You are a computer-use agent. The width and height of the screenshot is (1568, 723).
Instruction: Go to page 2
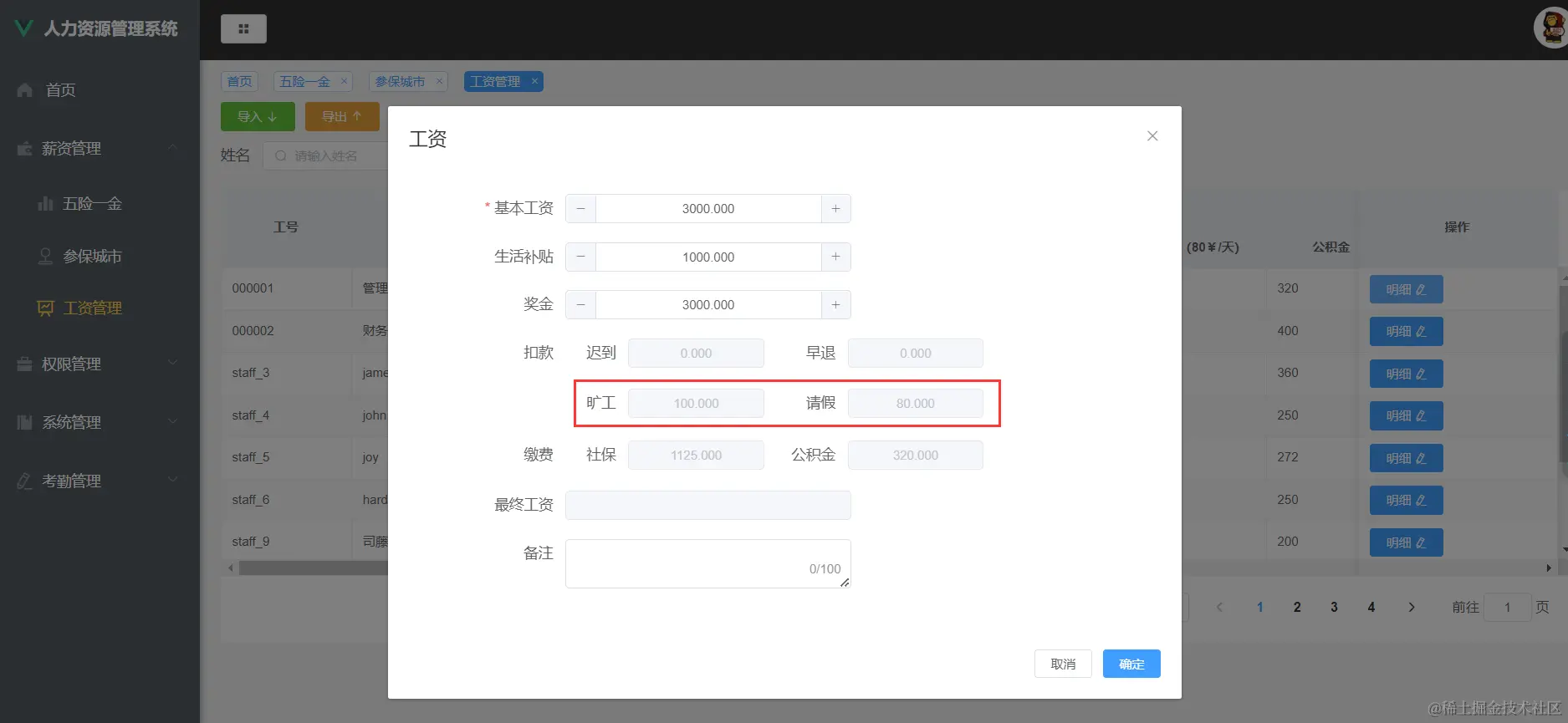[1297, 608]
